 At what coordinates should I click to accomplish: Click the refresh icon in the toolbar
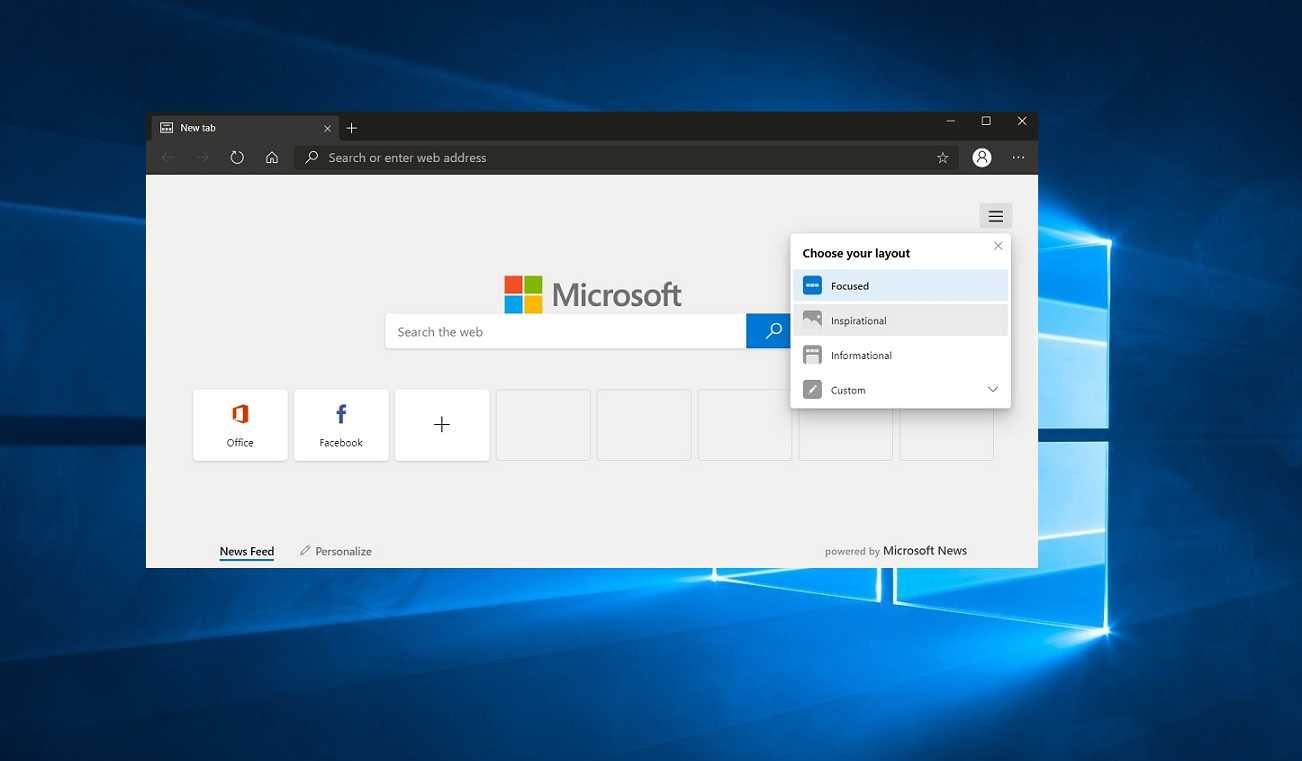point(236,157)
